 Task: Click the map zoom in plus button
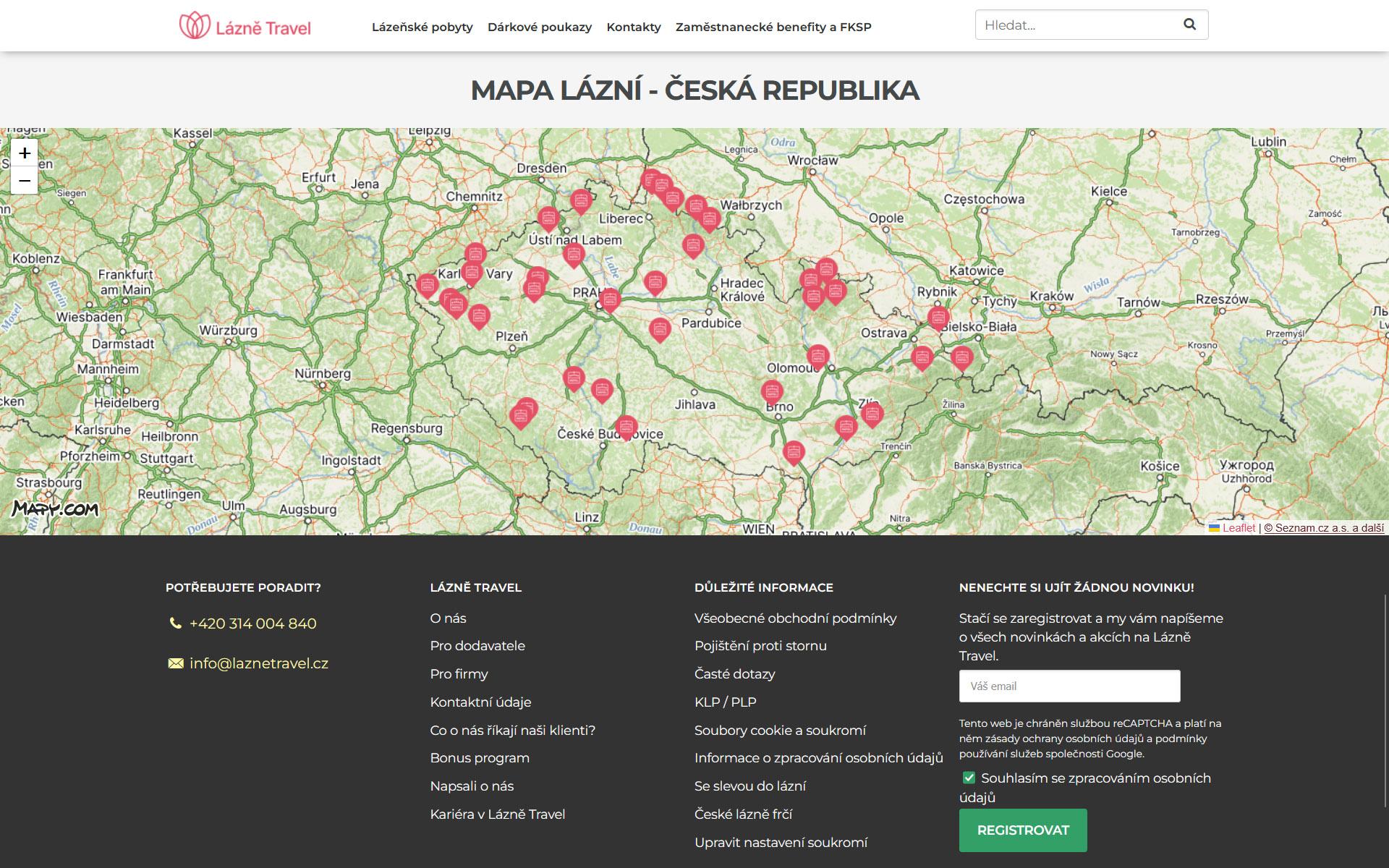click(x=25, y=153)
